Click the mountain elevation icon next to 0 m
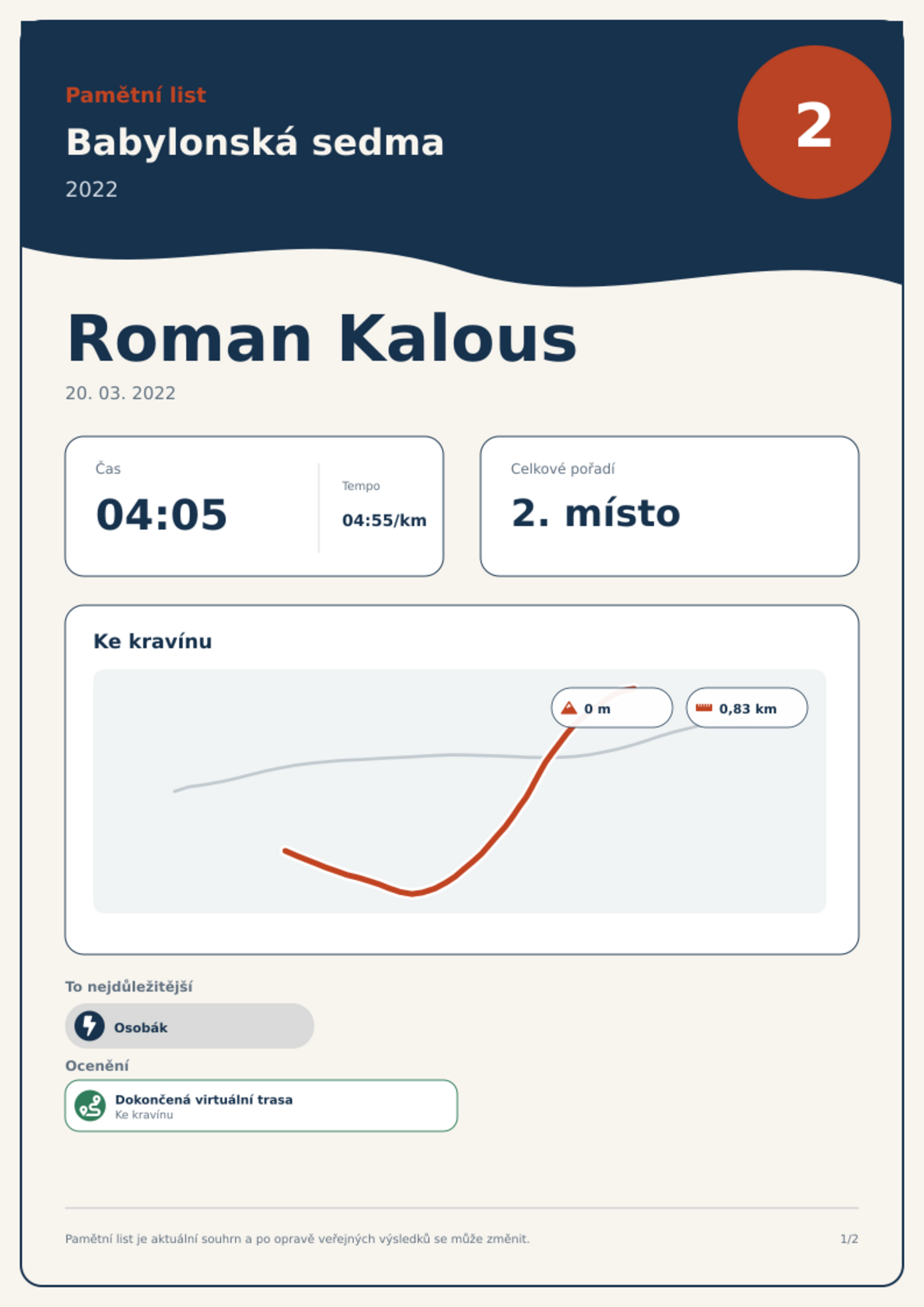The image size is (924, 1307). [x=569, y=708]
